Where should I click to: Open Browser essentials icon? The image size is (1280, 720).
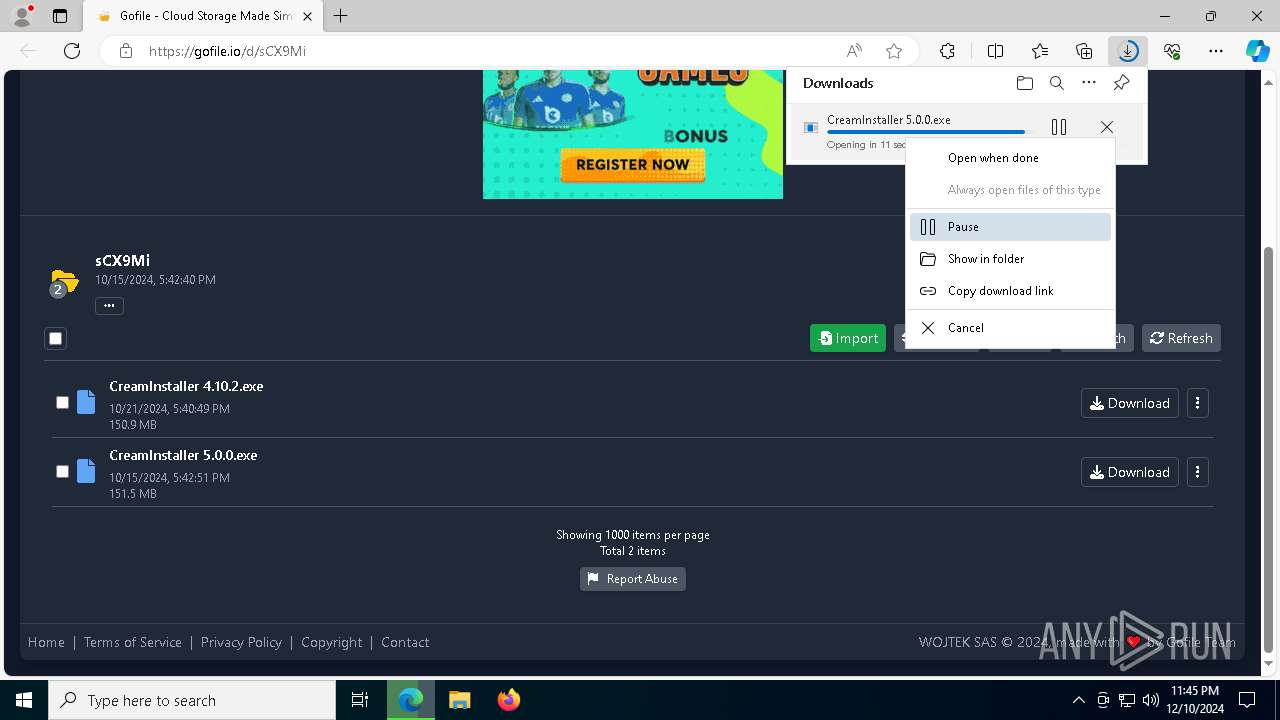(1172, 51)
